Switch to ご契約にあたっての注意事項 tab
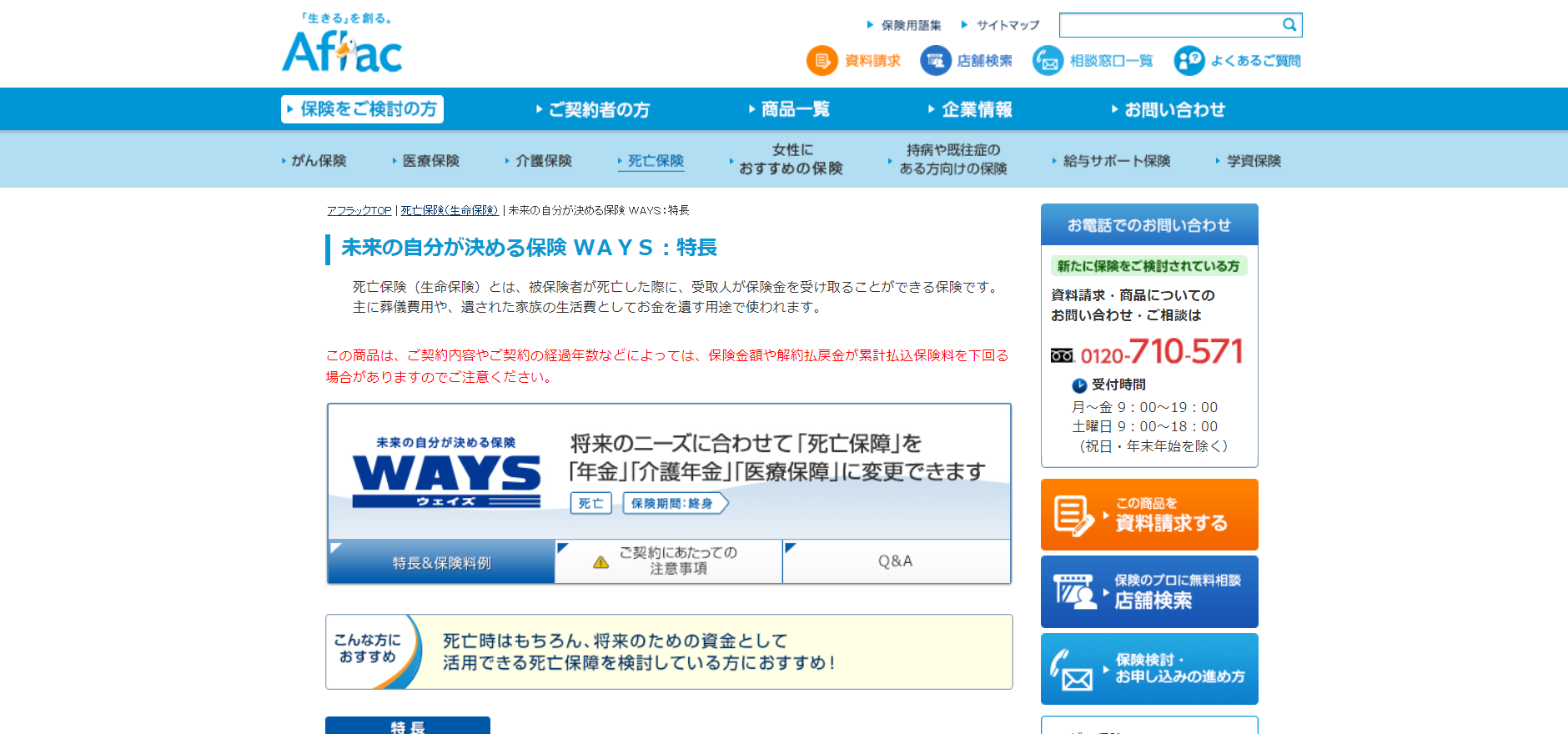The image size is (1568, 734). 669,561
